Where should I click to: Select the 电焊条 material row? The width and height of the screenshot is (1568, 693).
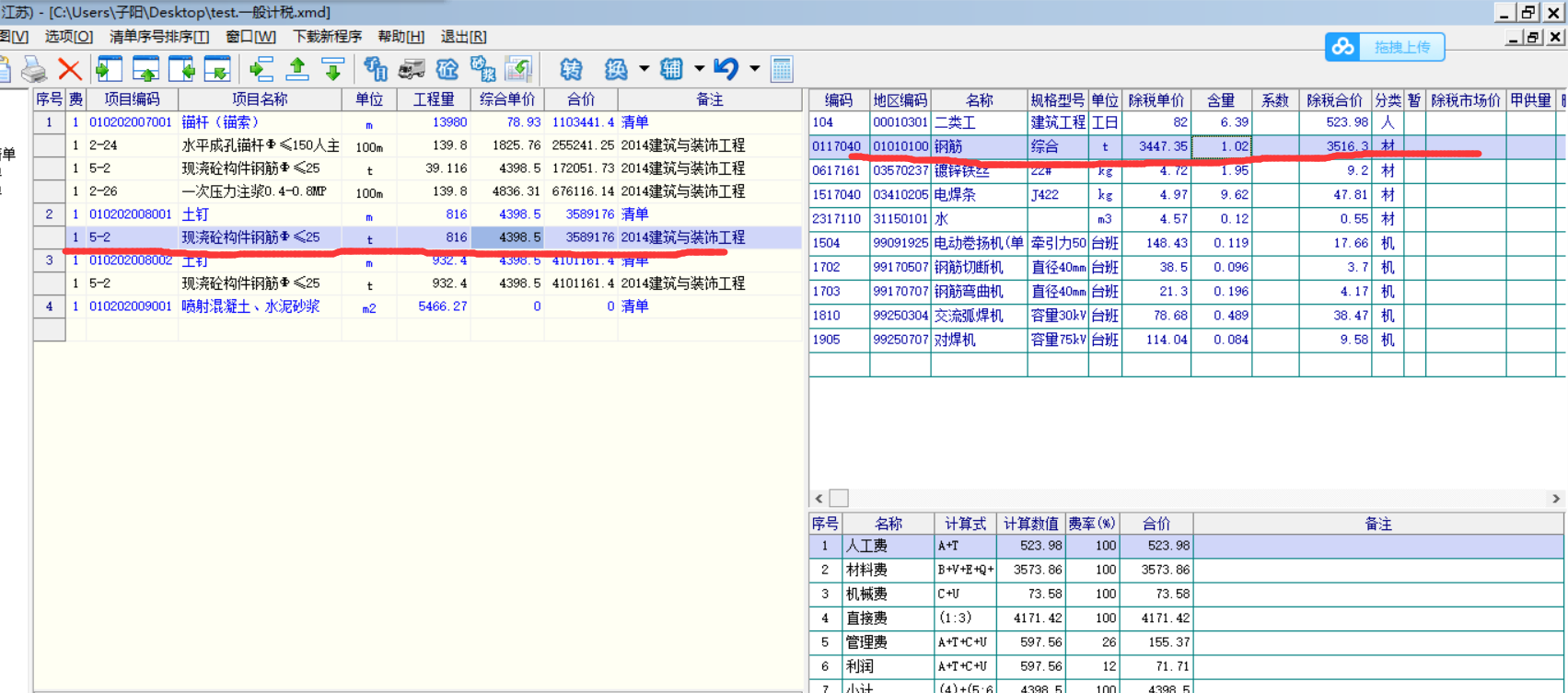(1187, 195)
